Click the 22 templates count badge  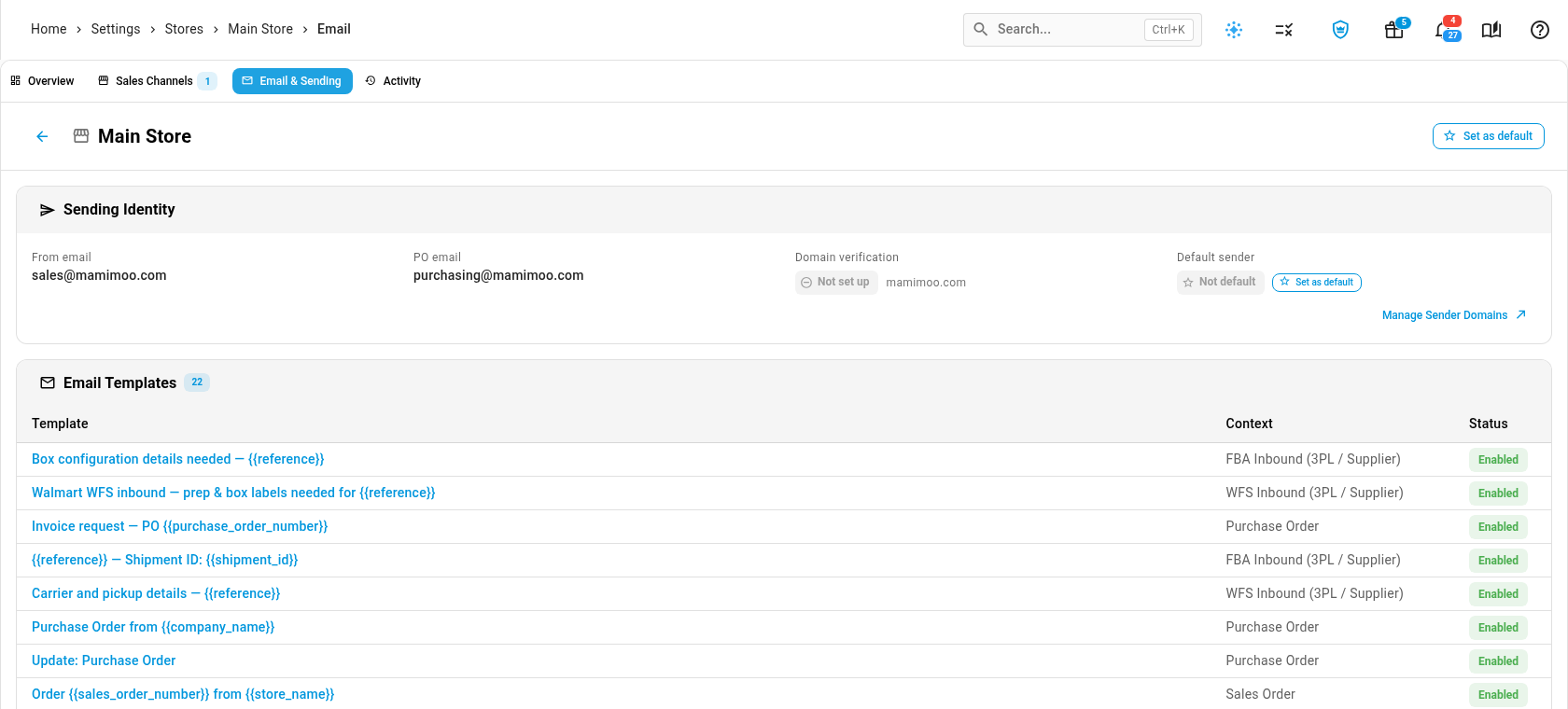(197, 382)
